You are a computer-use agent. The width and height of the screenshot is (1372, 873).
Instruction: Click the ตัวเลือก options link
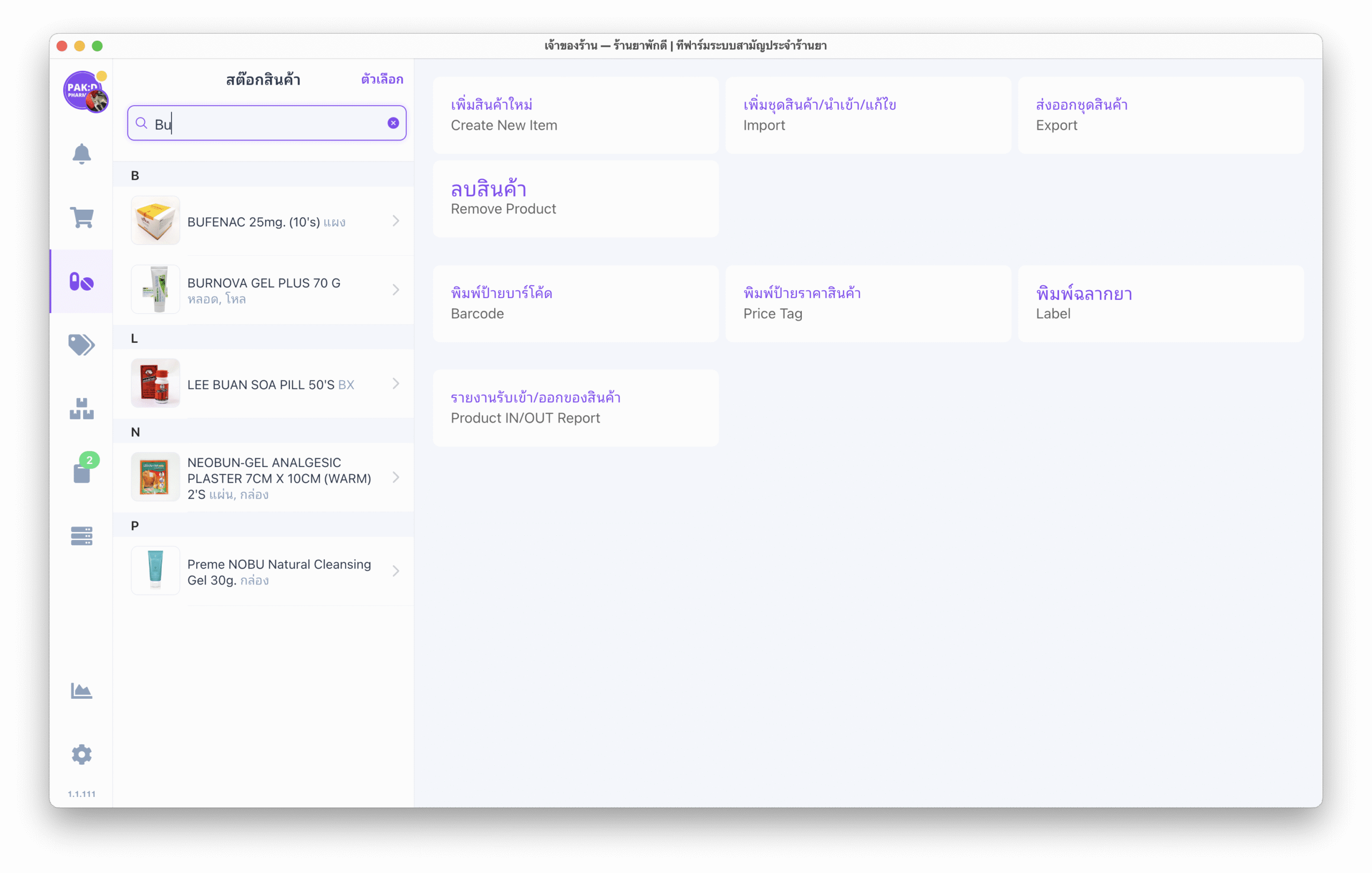(382, 80)
